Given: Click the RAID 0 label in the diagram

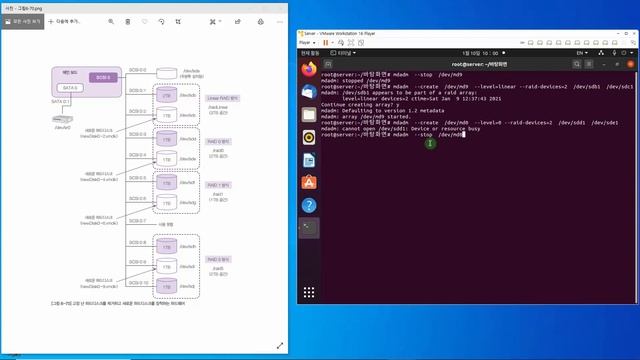Looking at the screenshot, I should 219,142.
